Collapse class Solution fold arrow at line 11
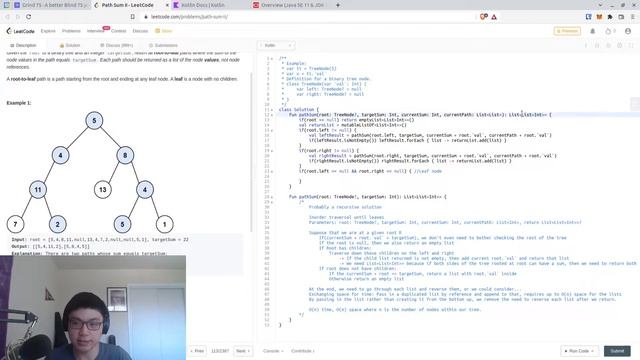This screenshot has height=360, width=640. [x=272, y=110]
